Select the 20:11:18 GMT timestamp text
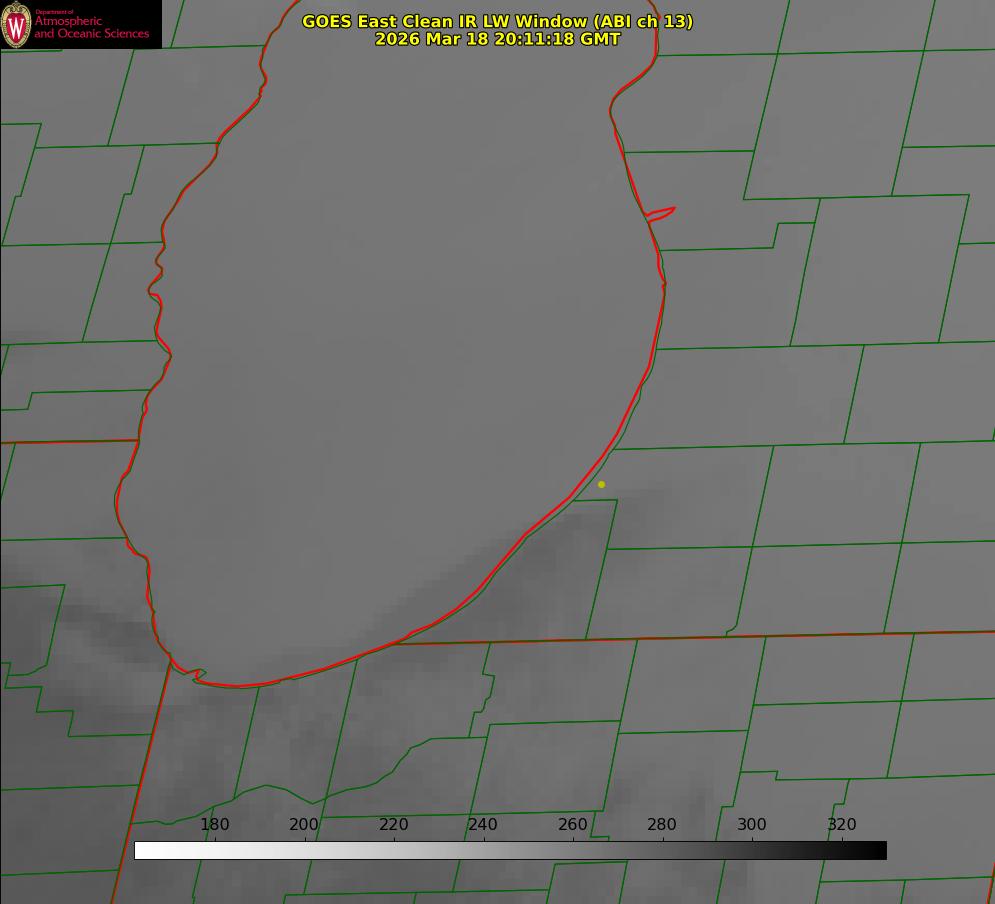The width and height of the screenshot is (995, 904). point(497,39)
